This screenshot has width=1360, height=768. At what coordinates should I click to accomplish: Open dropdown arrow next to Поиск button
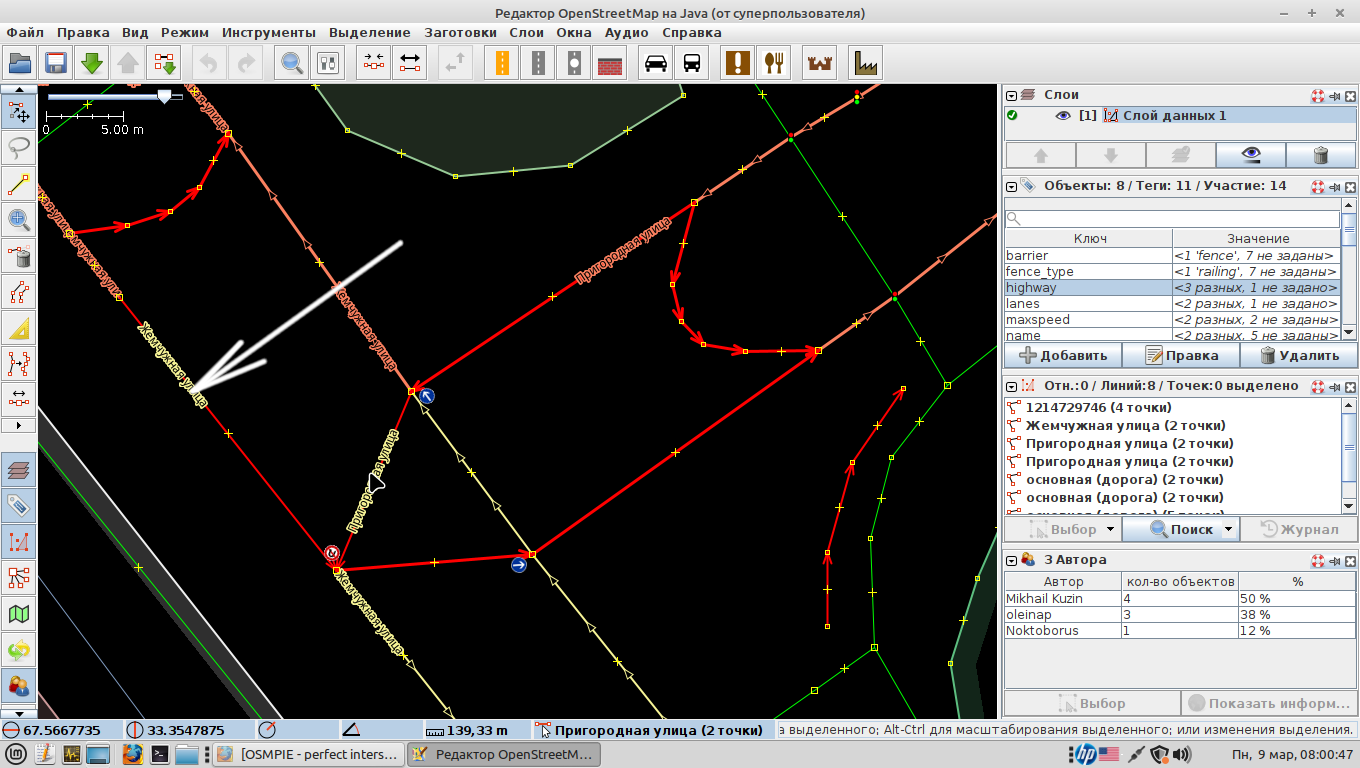click(x=1229, y=529)
